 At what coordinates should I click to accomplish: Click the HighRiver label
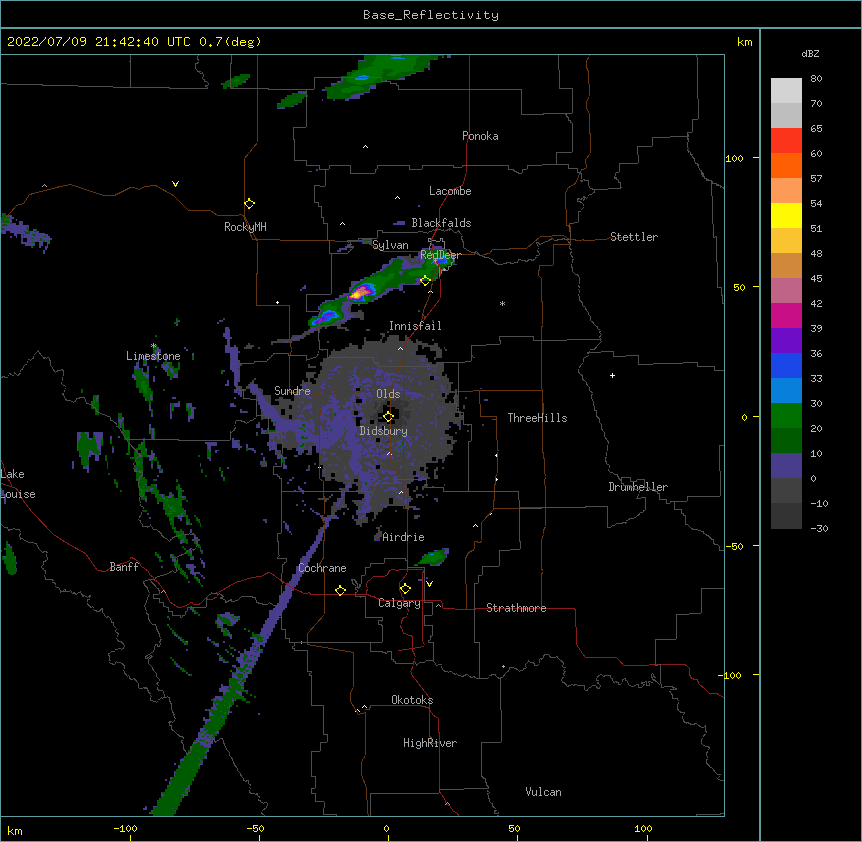(430, 743)
